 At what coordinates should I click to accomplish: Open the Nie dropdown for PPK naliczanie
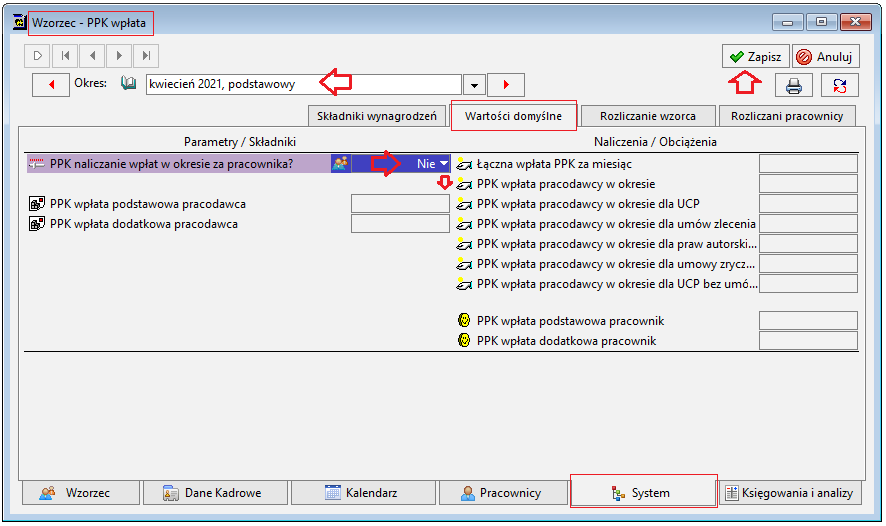(401, 164)
